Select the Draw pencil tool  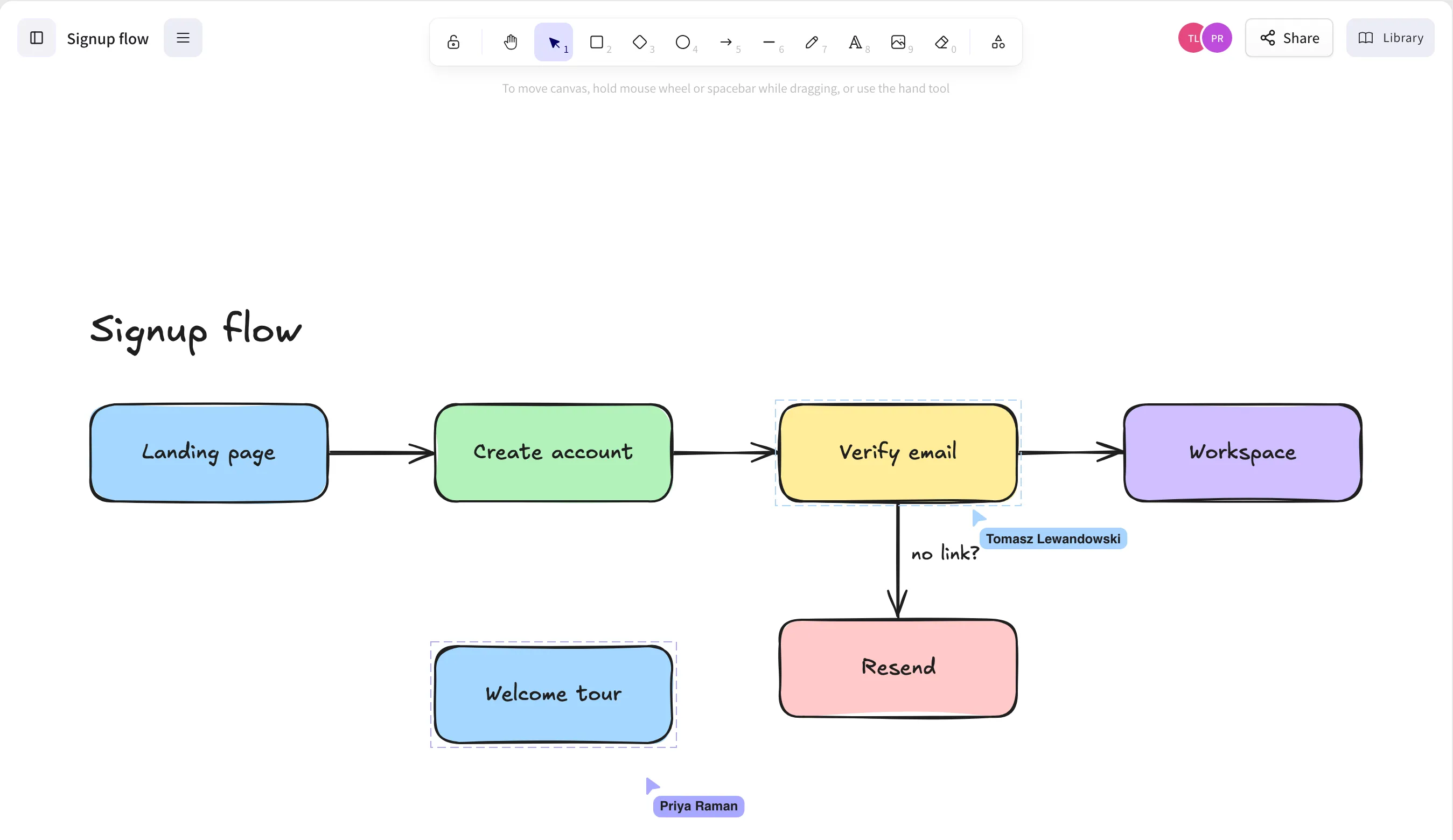point(813,42)
